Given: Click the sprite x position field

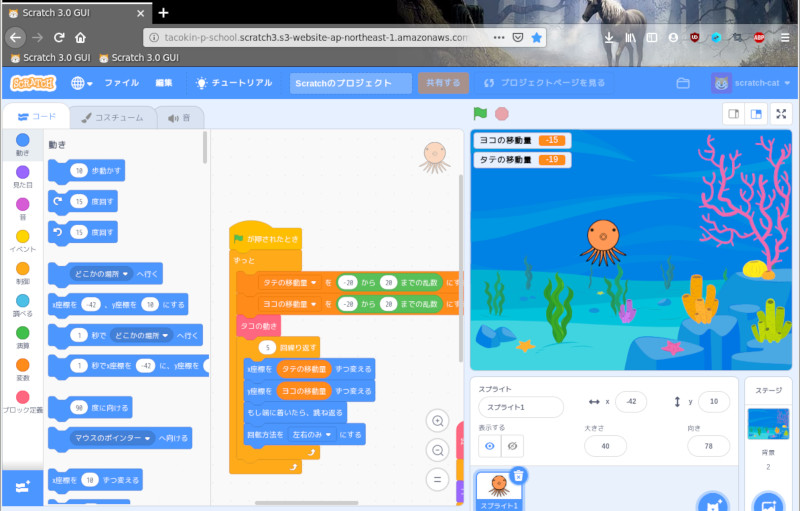Looking at the screenshot, I should (631, 401).
